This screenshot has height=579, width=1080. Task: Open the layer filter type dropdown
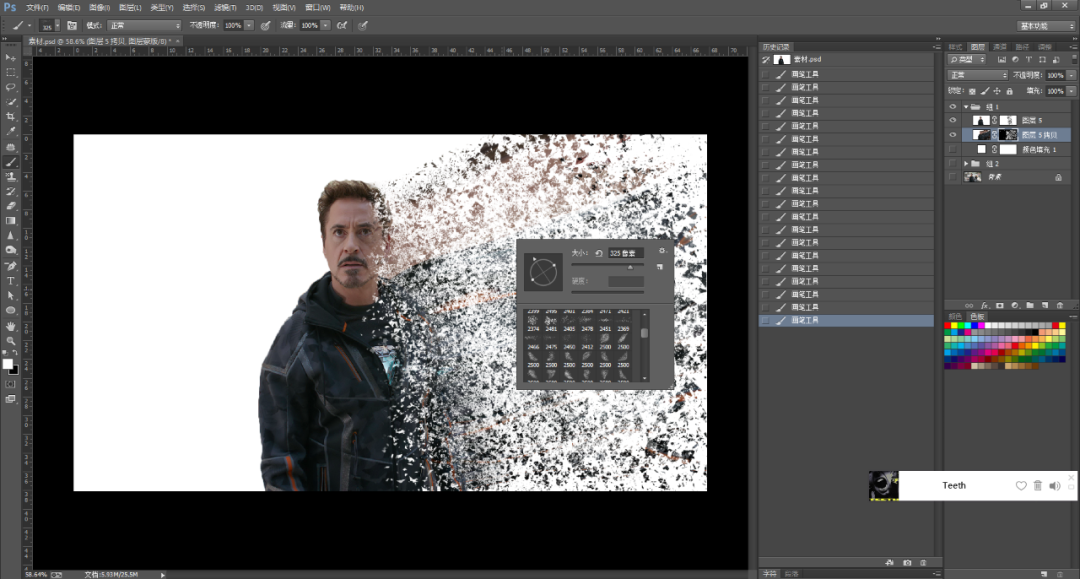(968, 60)
